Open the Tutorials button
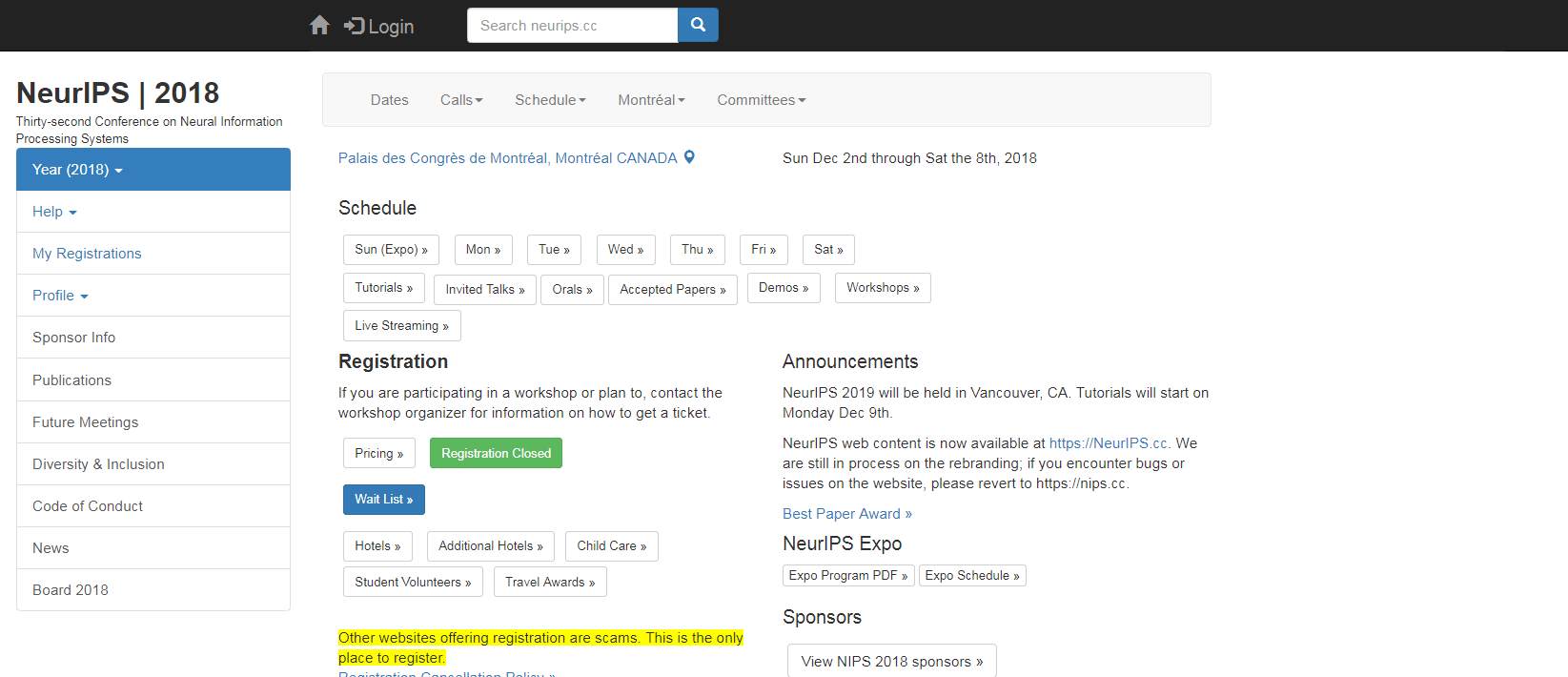The width and height of the screenshot is (1568, 677). coord(384,288)
